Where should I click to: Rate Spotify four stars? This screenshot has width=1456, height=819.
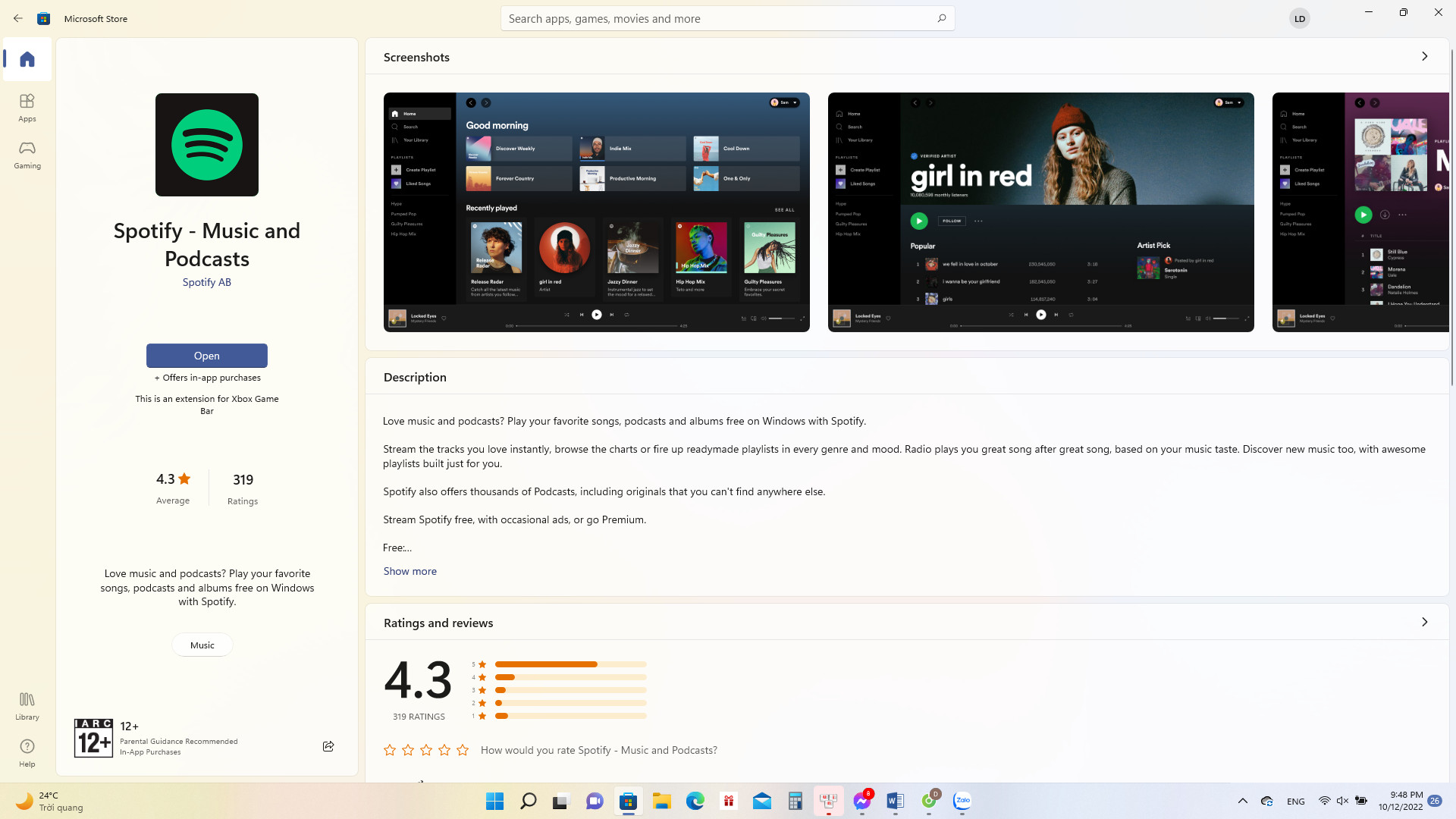click(444, 750)
